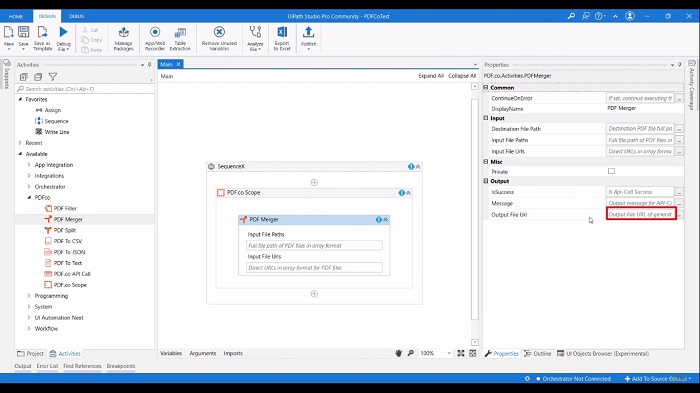Collapse the SequenceX activity
700x393 pixels.
tap(418, 167)
